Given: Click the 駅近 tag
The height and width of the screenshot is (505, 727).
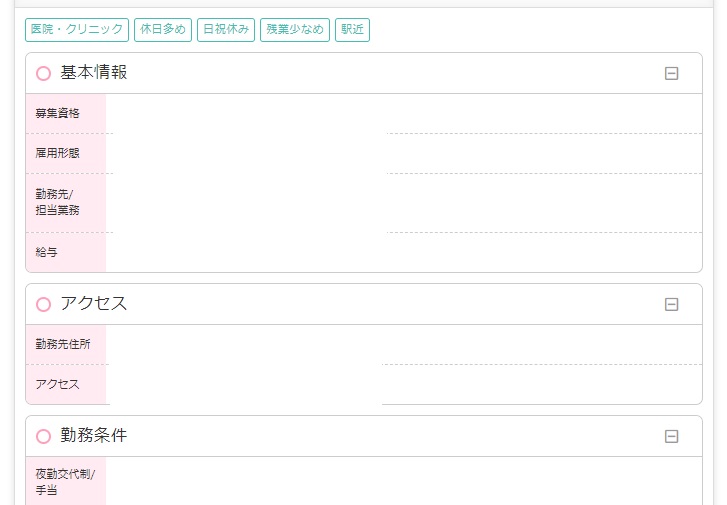Looking at the screenshot, I should [352, 30].
